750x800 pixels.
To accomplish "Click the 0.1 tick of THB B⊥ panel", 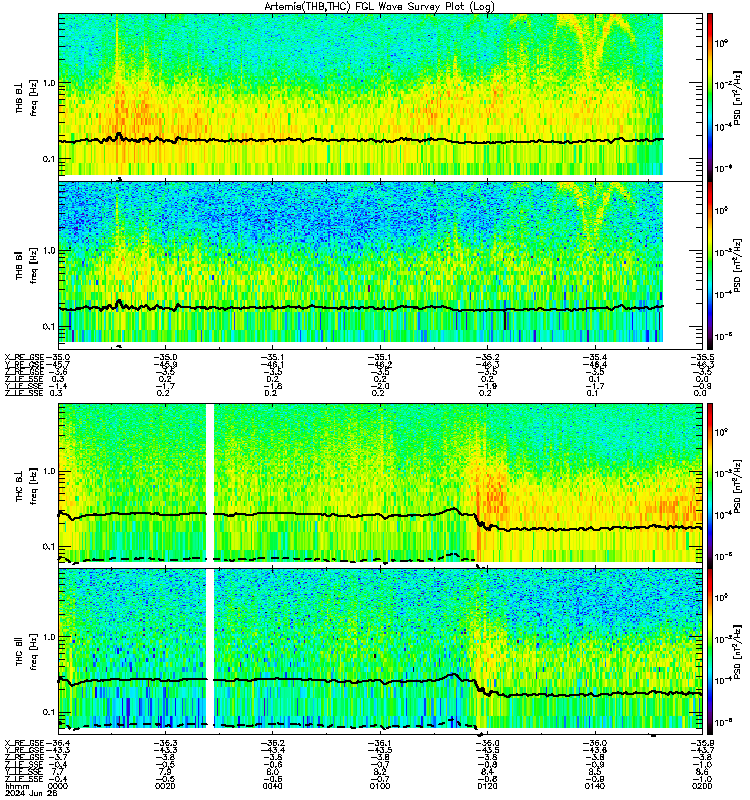I will (x=49, y=159).
